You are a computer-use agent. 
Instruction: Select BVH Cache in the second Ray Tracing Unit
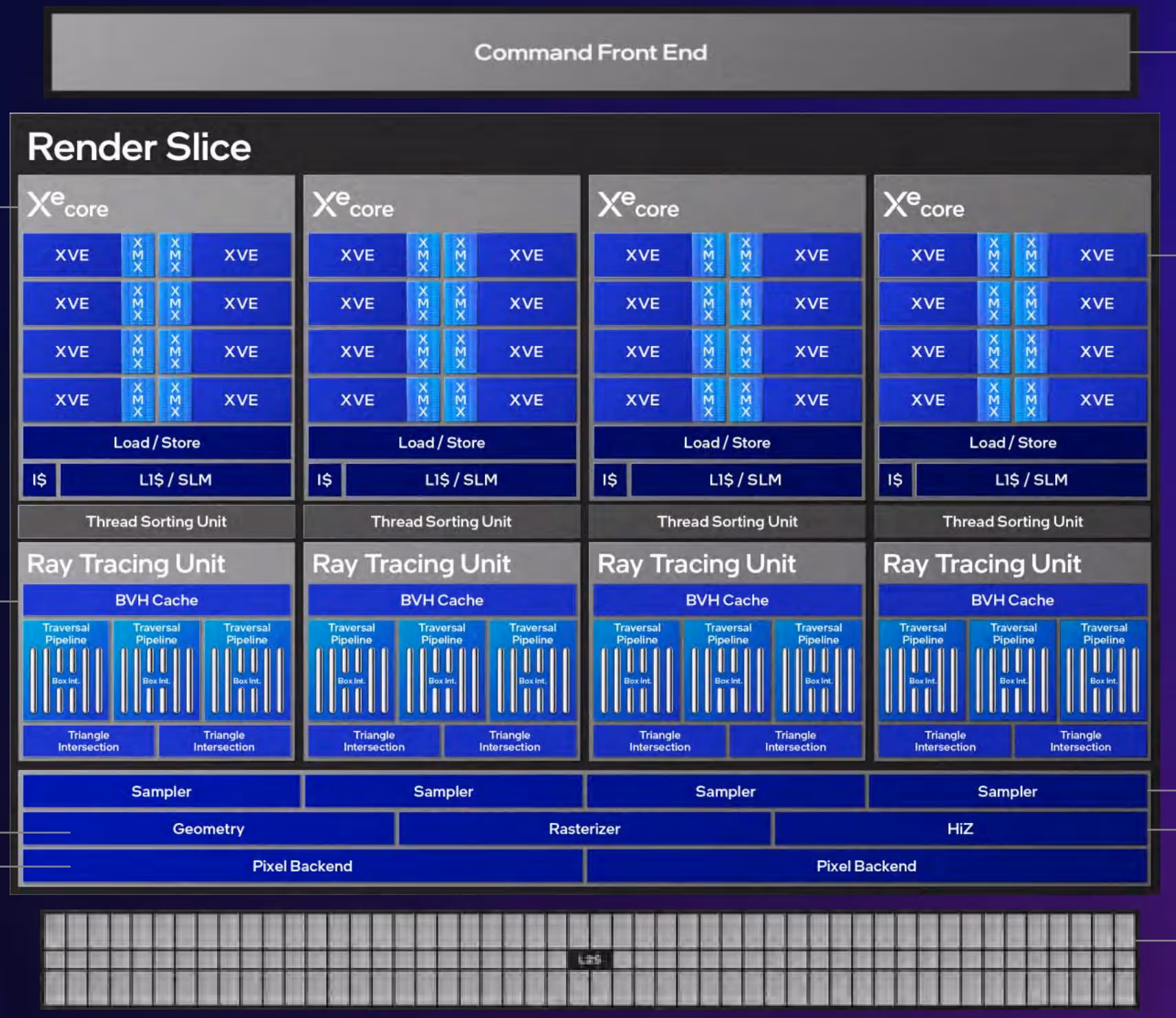click(x=442, y=600)
